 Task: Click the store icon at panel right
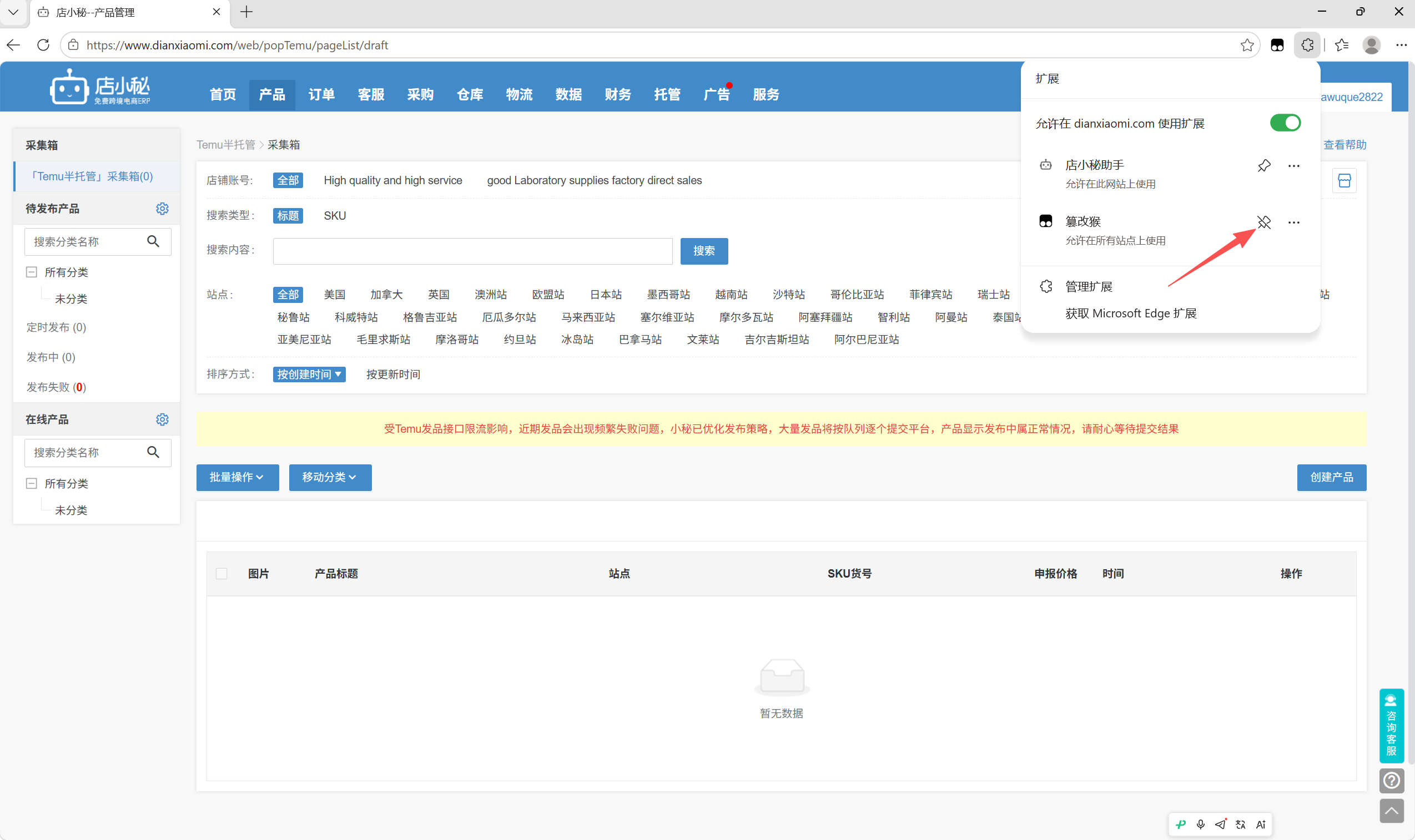point(1344,180)
